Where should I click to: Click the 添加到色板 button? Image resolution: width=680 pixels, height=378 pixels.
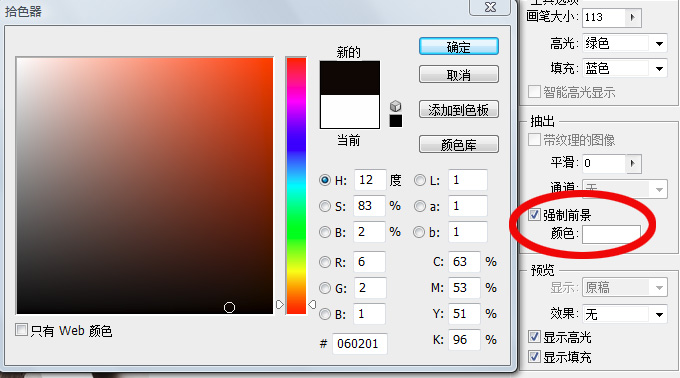459,110
